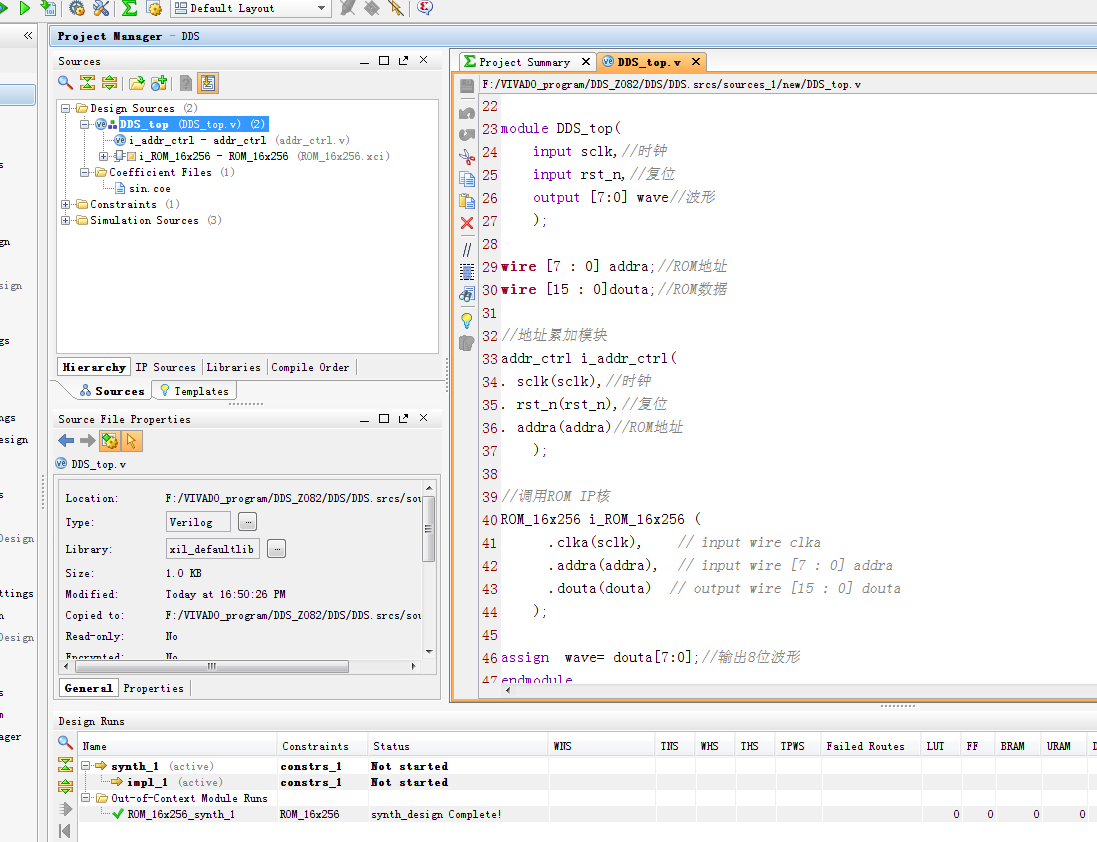The width and height of the screenshot is (1097, 842).
Task: Click the red X delete icon in editor
Action: [467, 223]
